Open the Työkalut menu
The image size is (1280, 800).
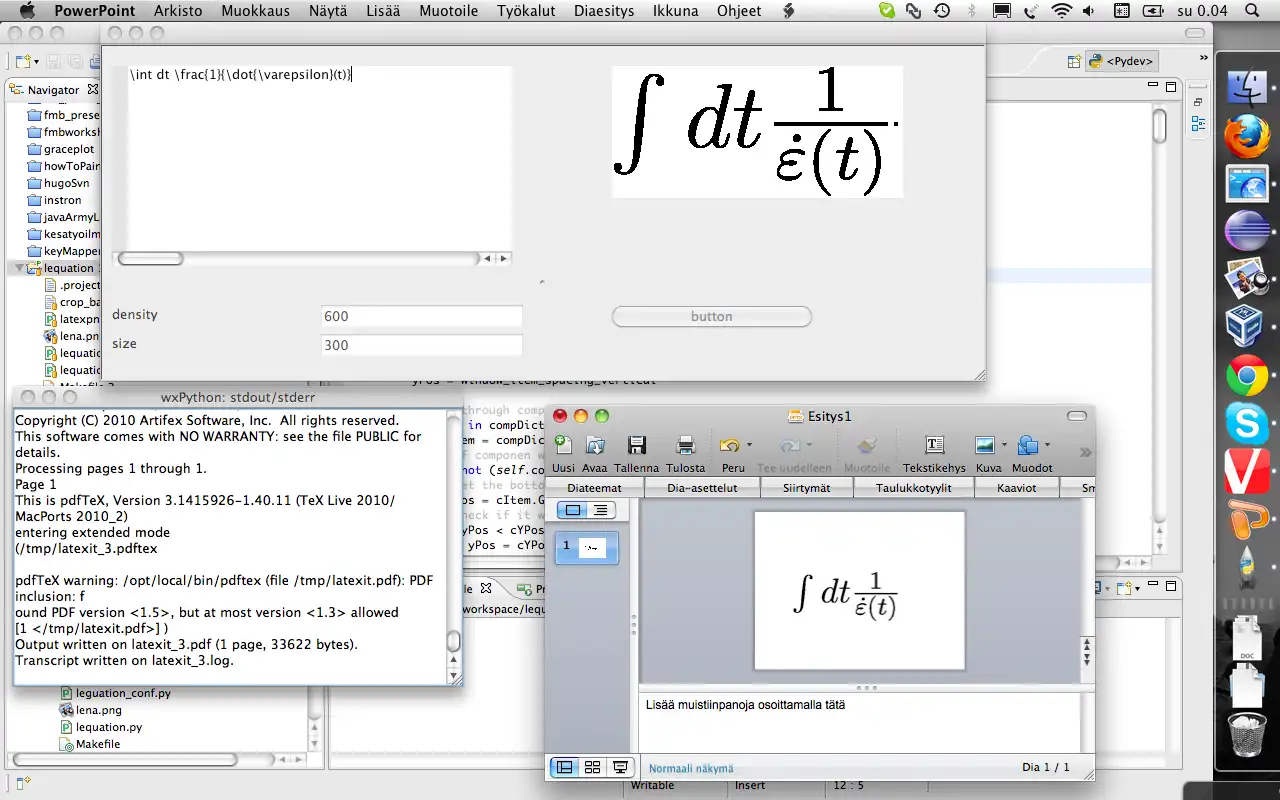(526, 11)
